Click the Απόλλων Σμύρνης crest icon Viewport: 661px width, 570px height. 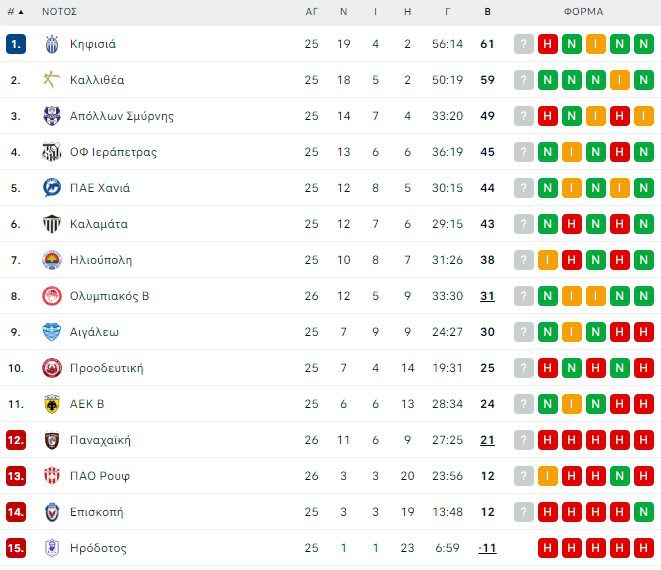pos(52,116)
